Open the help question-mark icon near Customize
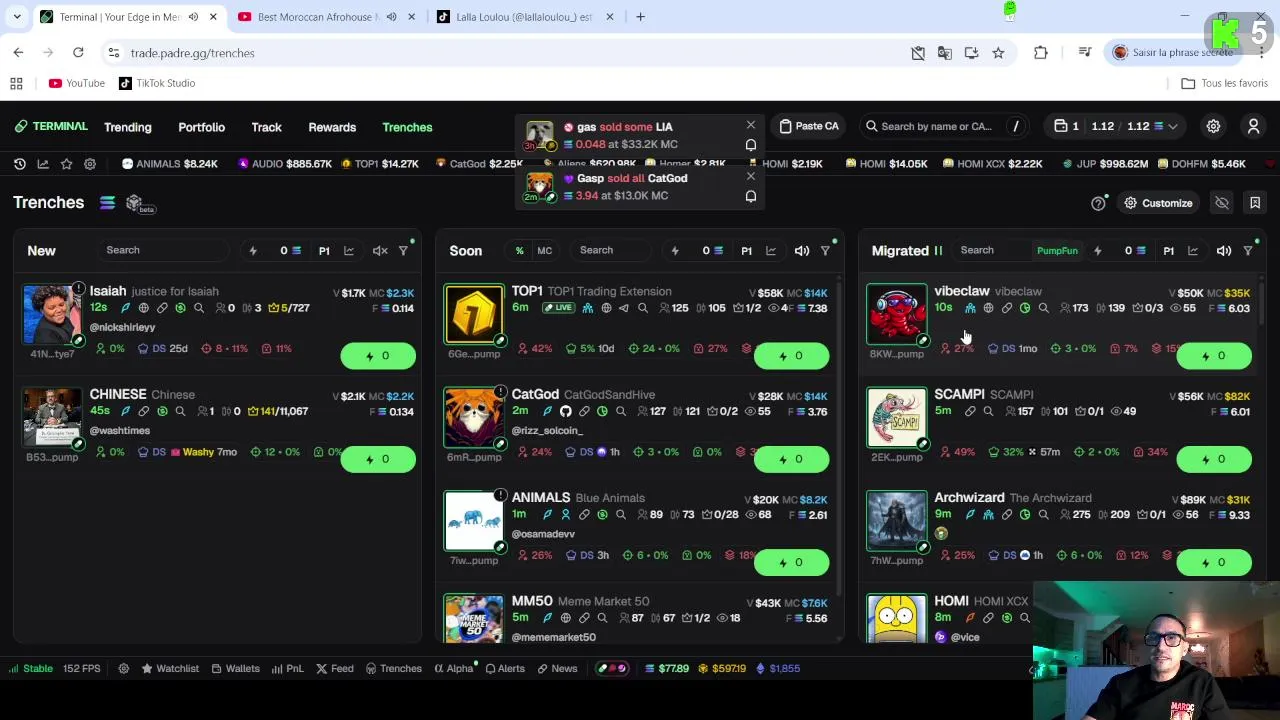The image size is (1280, 720). pos(1098,203)
